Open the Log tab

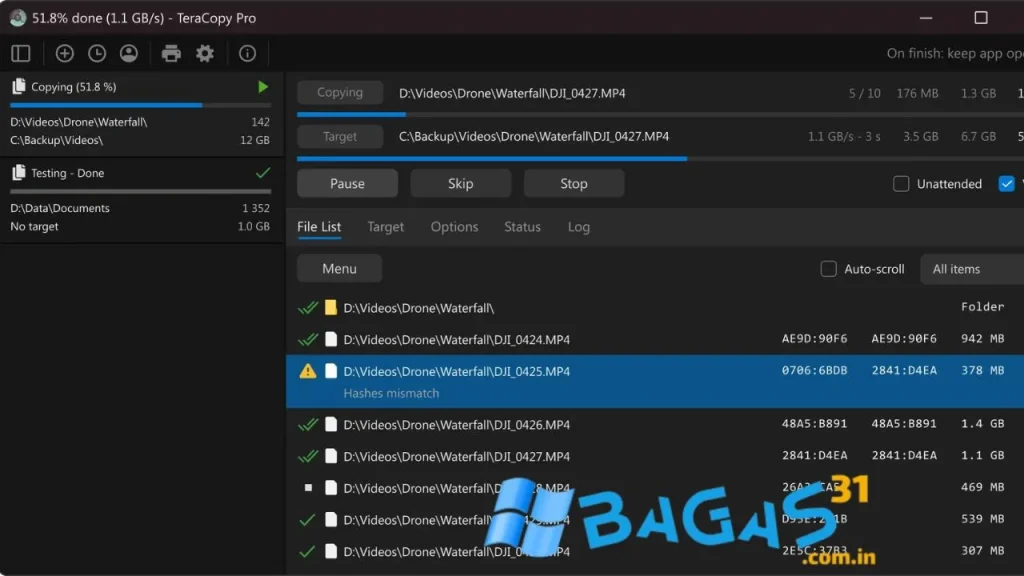point(579,227)
